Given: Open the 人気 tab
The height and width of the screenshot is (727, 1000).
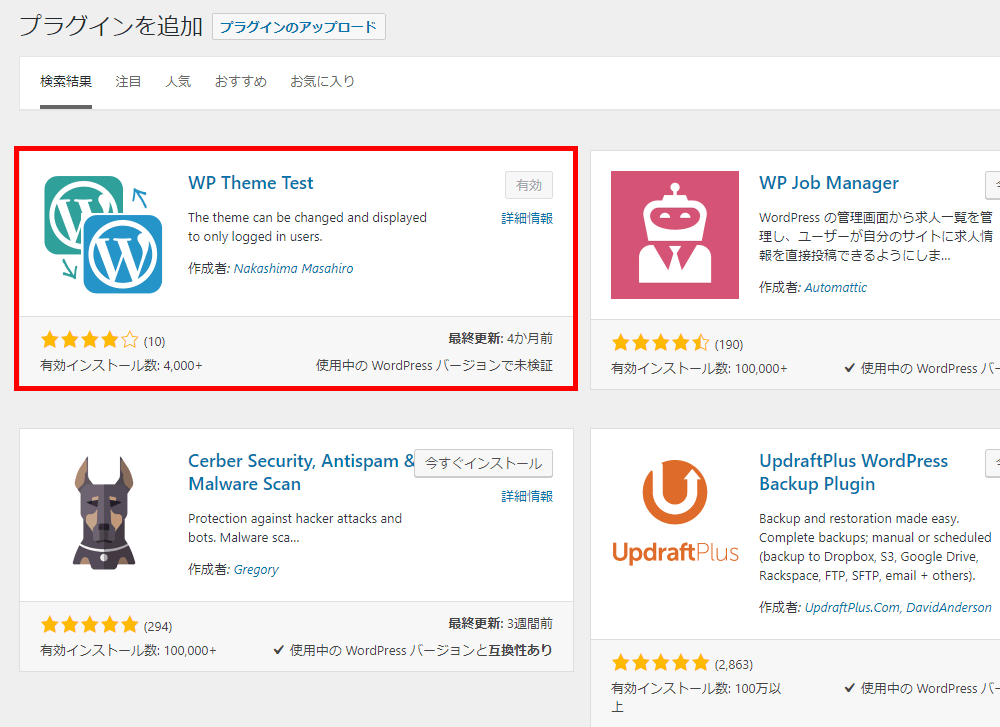Looking at the screenshot, I should [x=178, y=82].
